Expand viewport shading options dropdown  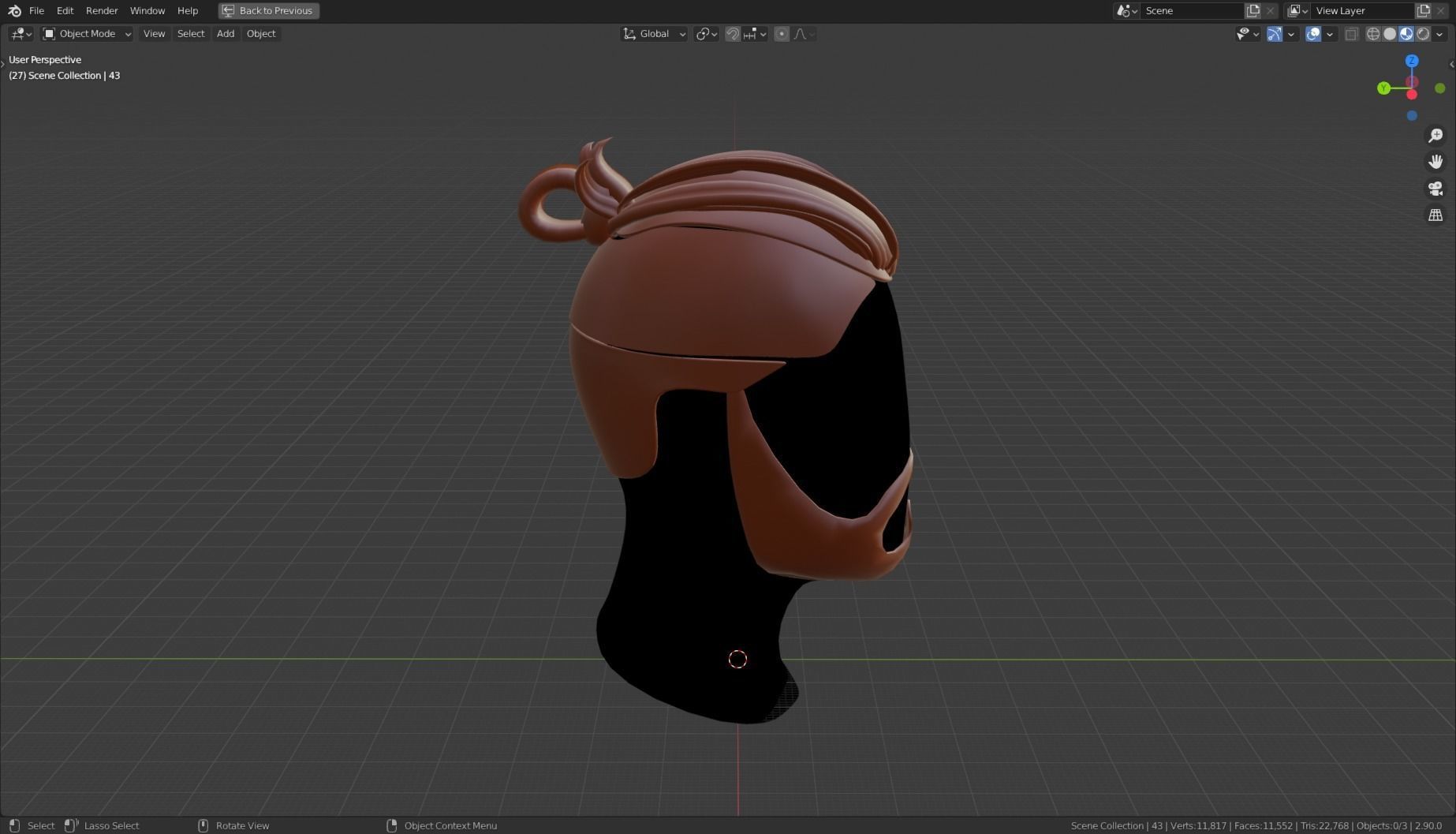[1439, 34]
